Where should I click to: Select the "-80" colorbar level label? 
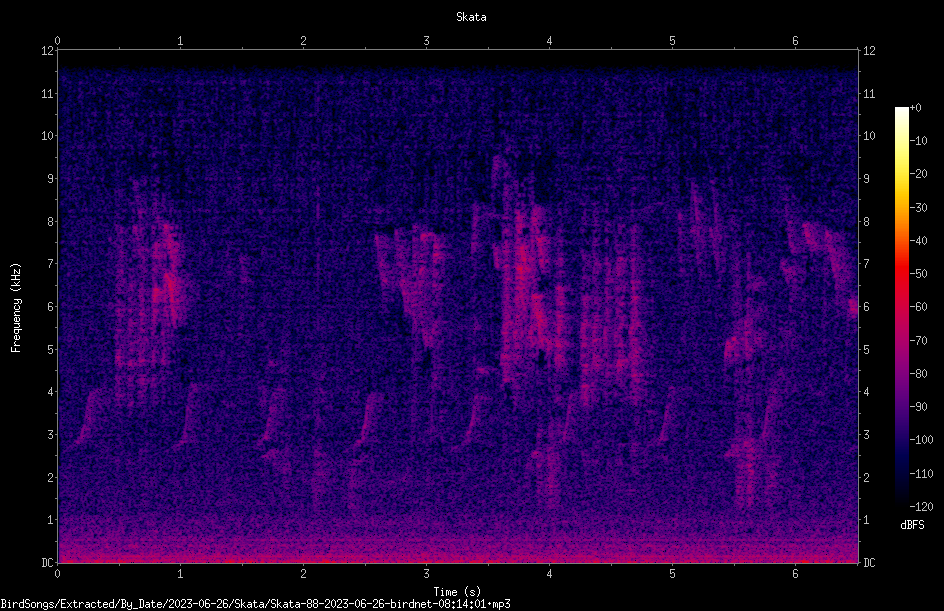918,374
